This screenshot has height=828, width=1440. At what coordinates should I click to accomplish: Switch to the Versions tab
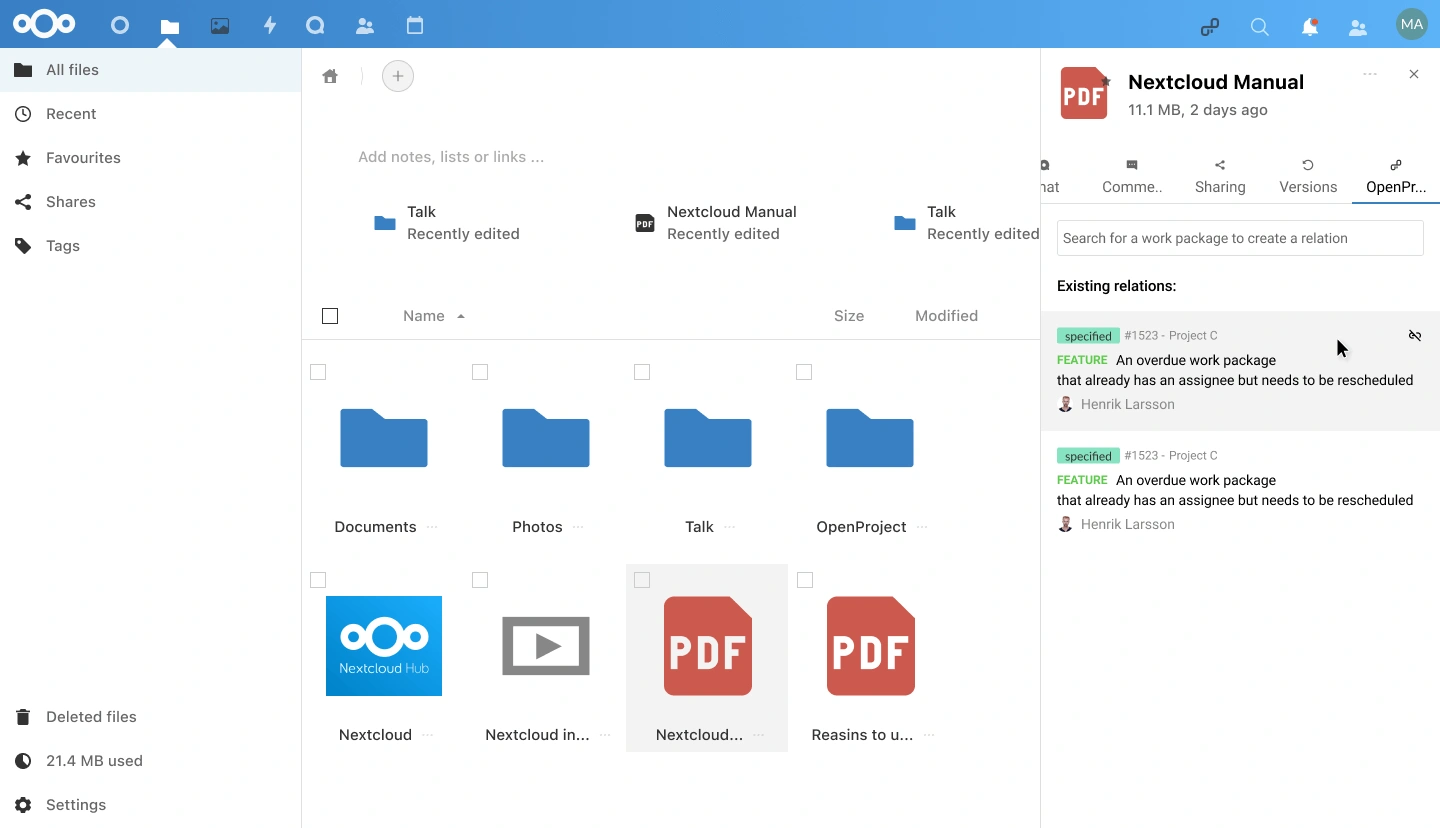point(1308,177)
